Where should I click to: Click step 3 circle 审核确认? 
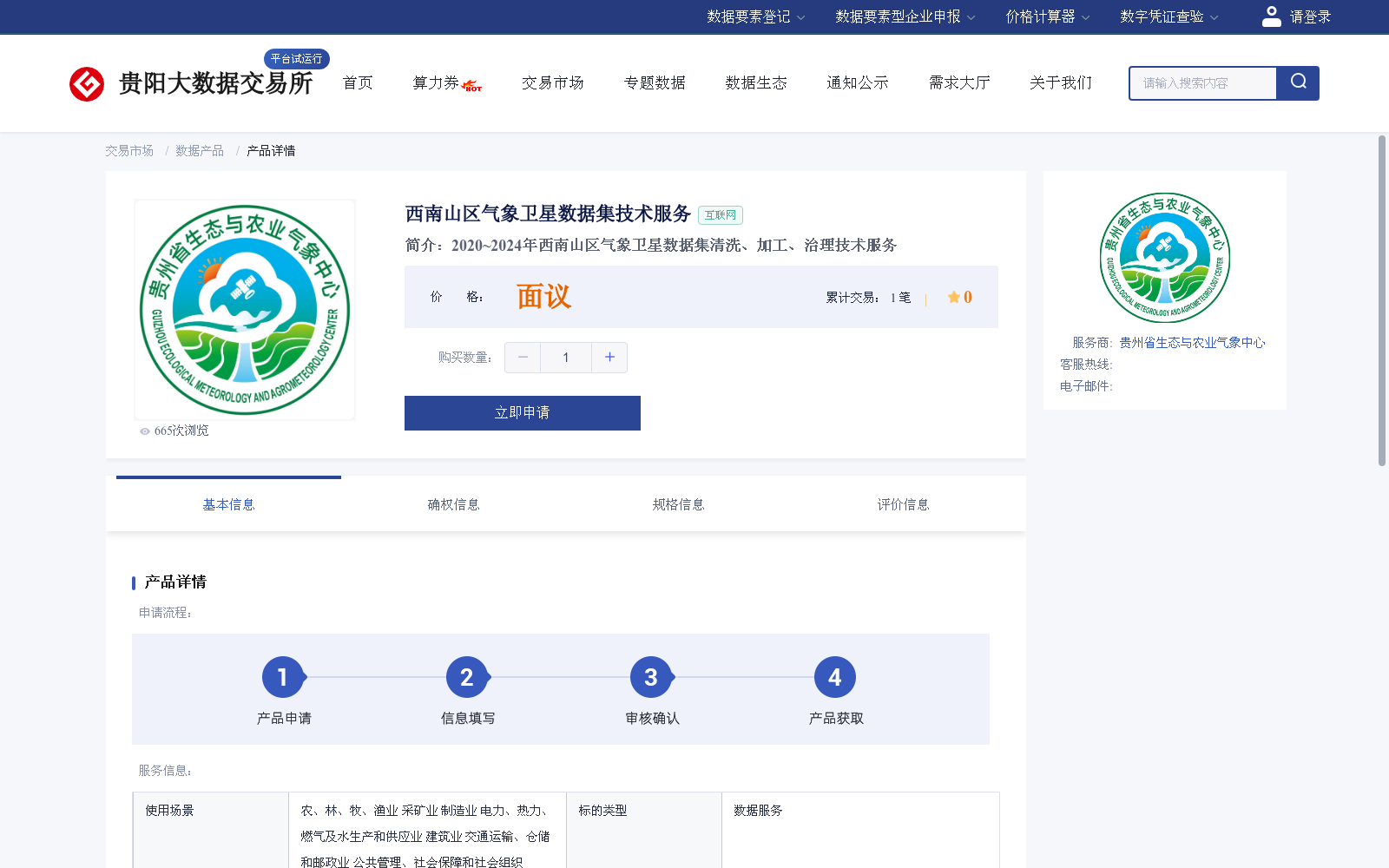[651, 677]
